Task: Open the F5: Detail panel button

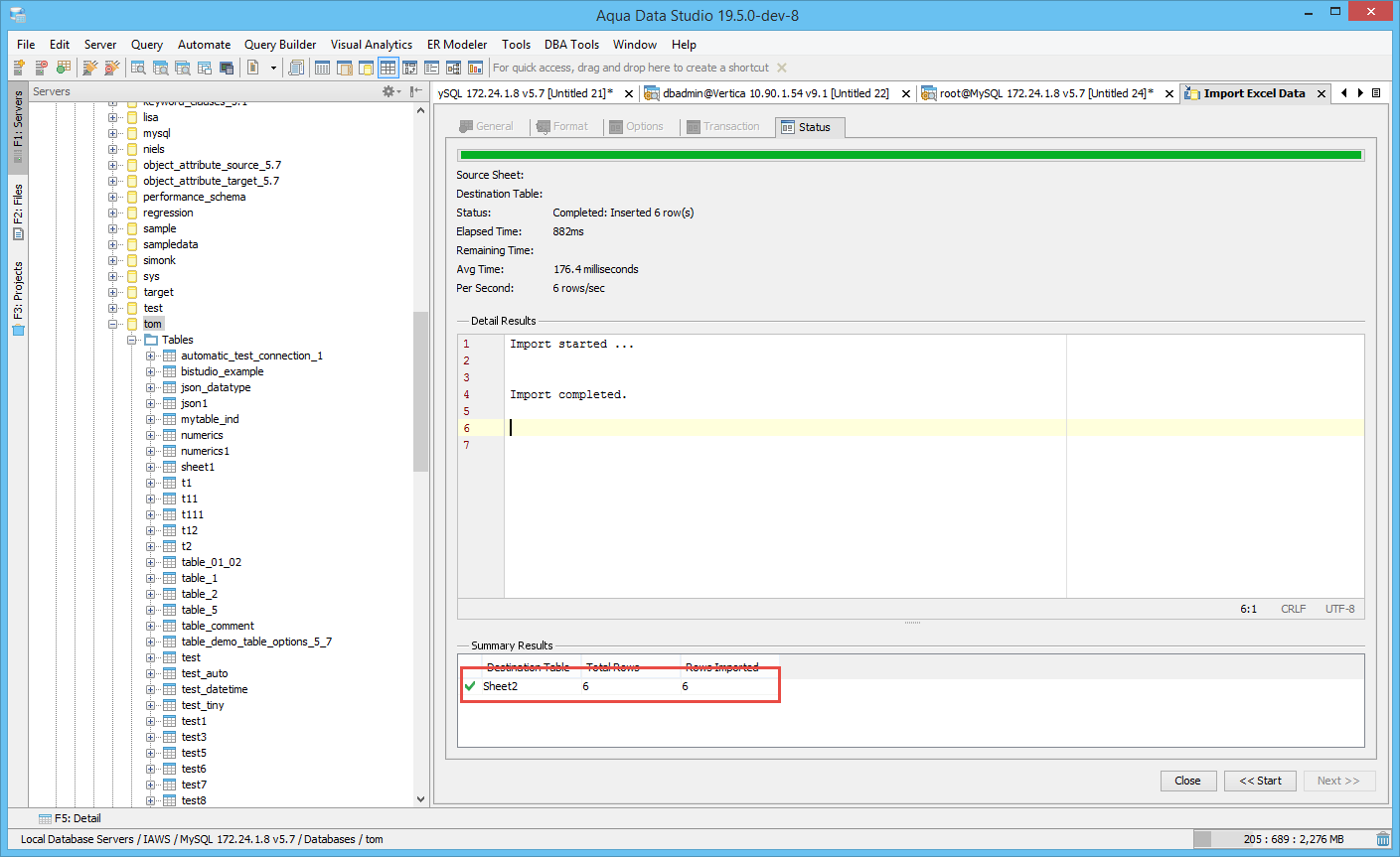Action: 70,818
